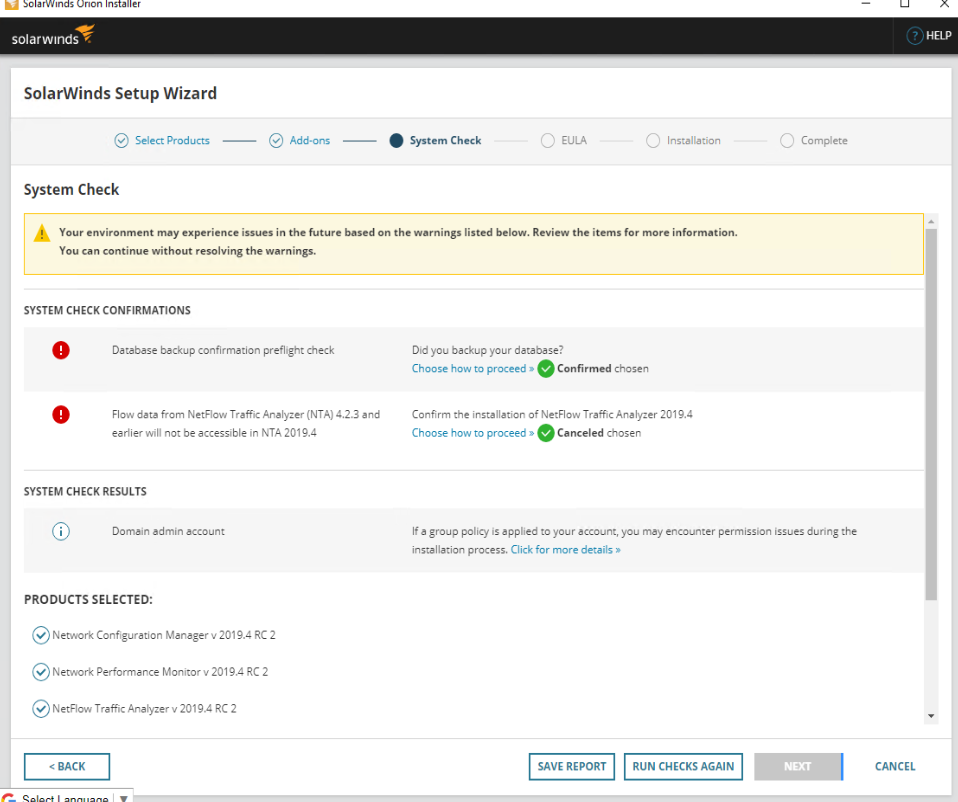
Task: Click 'SolarWinds Setup Wizard' title
Action: tap(120, 93)
